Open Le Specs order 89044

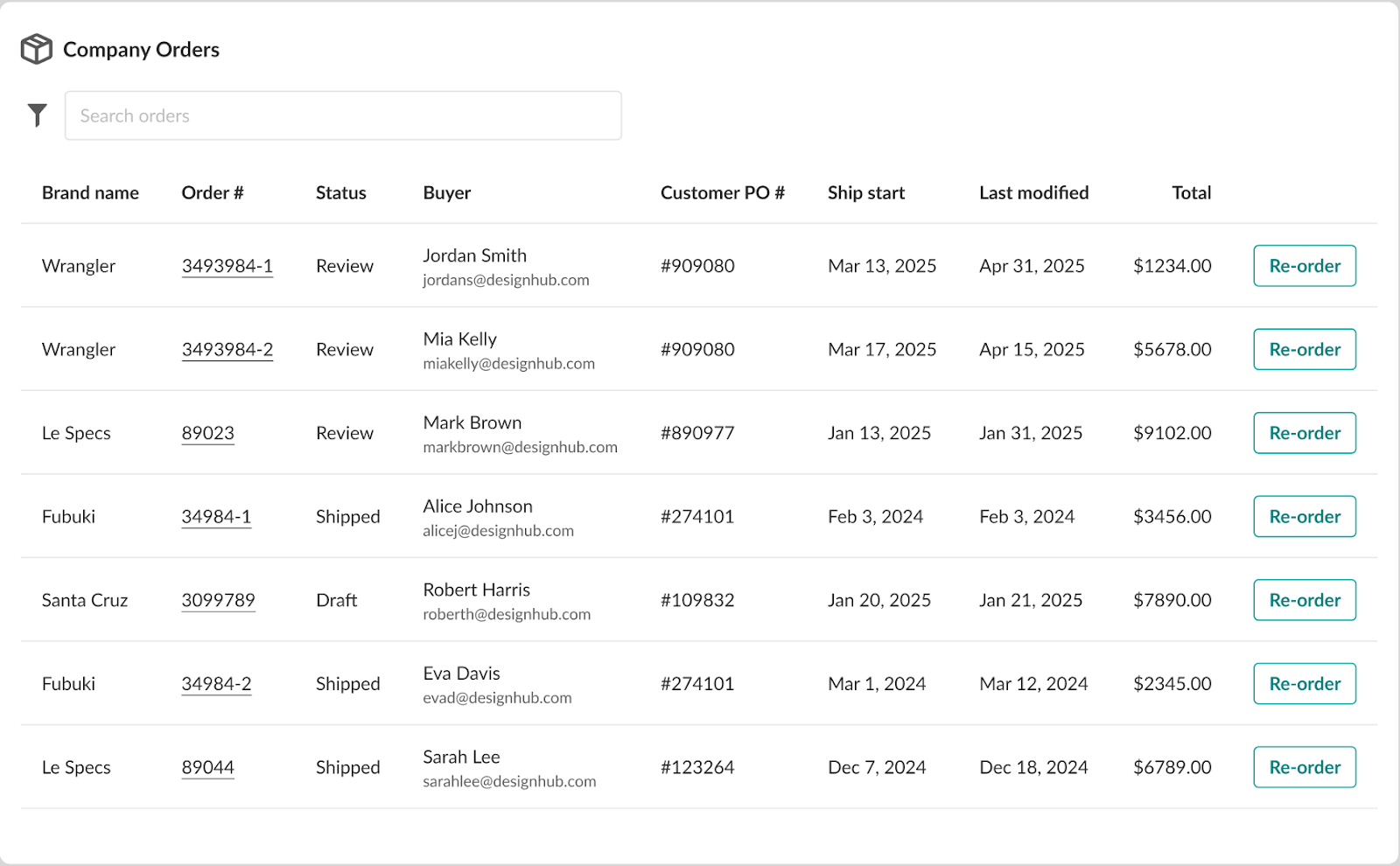pos(207,767)
